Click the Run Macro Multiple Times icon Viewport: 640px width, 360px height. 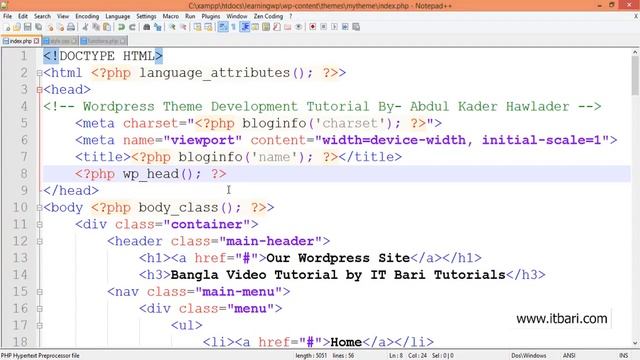pos(345,27)
